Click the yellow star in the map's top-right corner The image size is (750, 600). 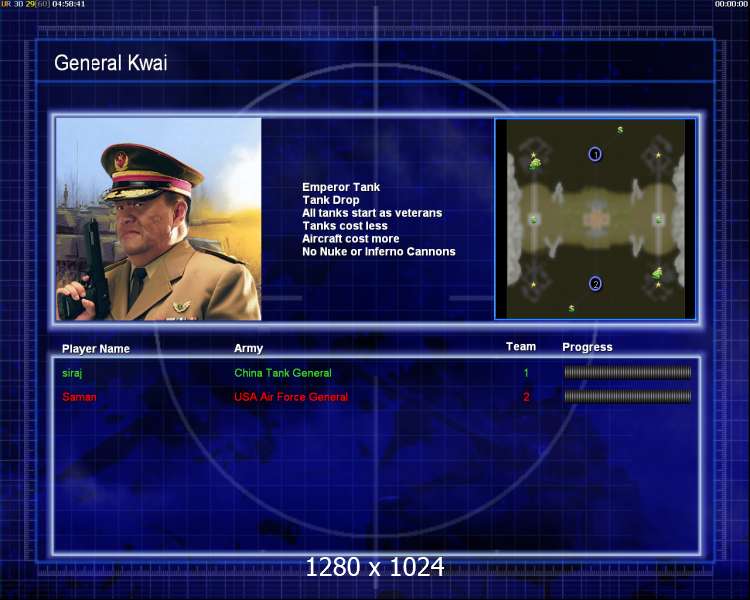coord(659,155)
